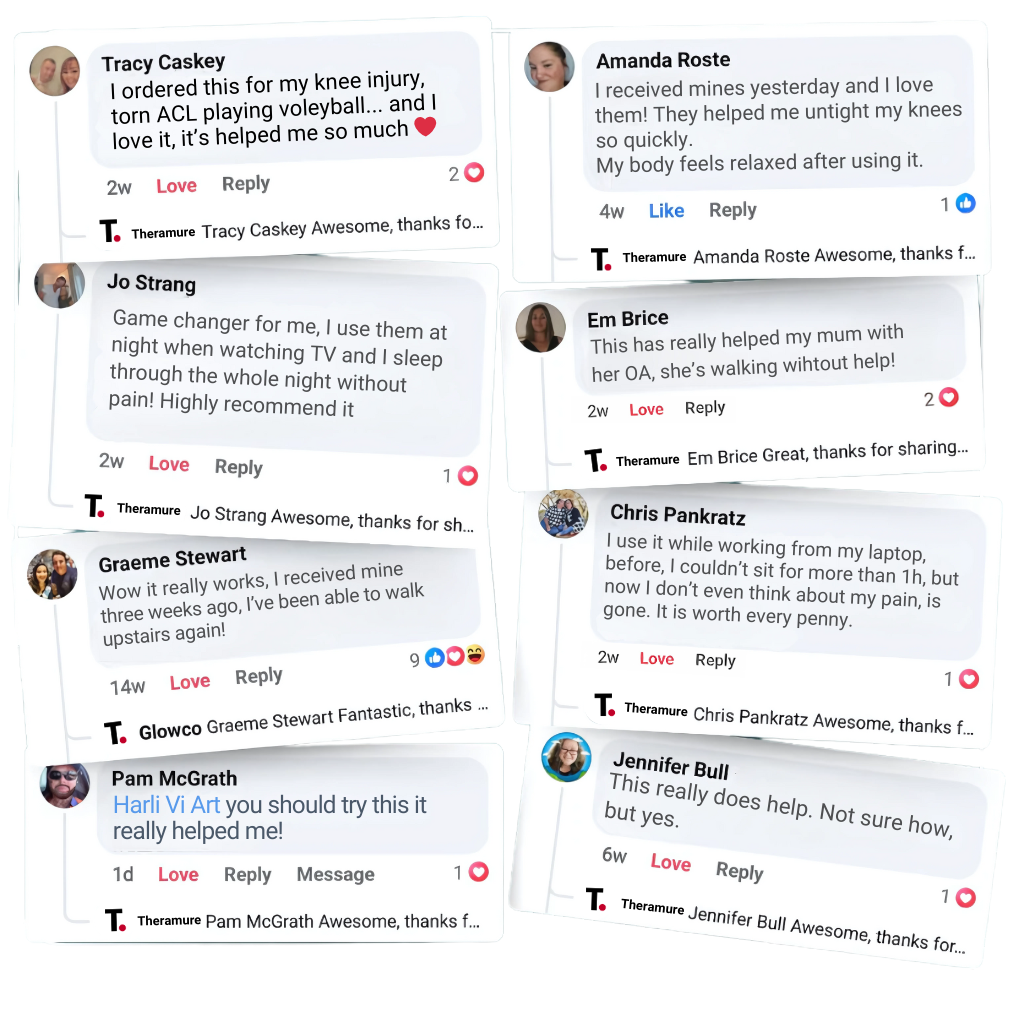Click Chris Pankratz's profile photo thumbnail
Image resolution: width=1024 pixels, height=1024 pixels.
coord(563,514)
